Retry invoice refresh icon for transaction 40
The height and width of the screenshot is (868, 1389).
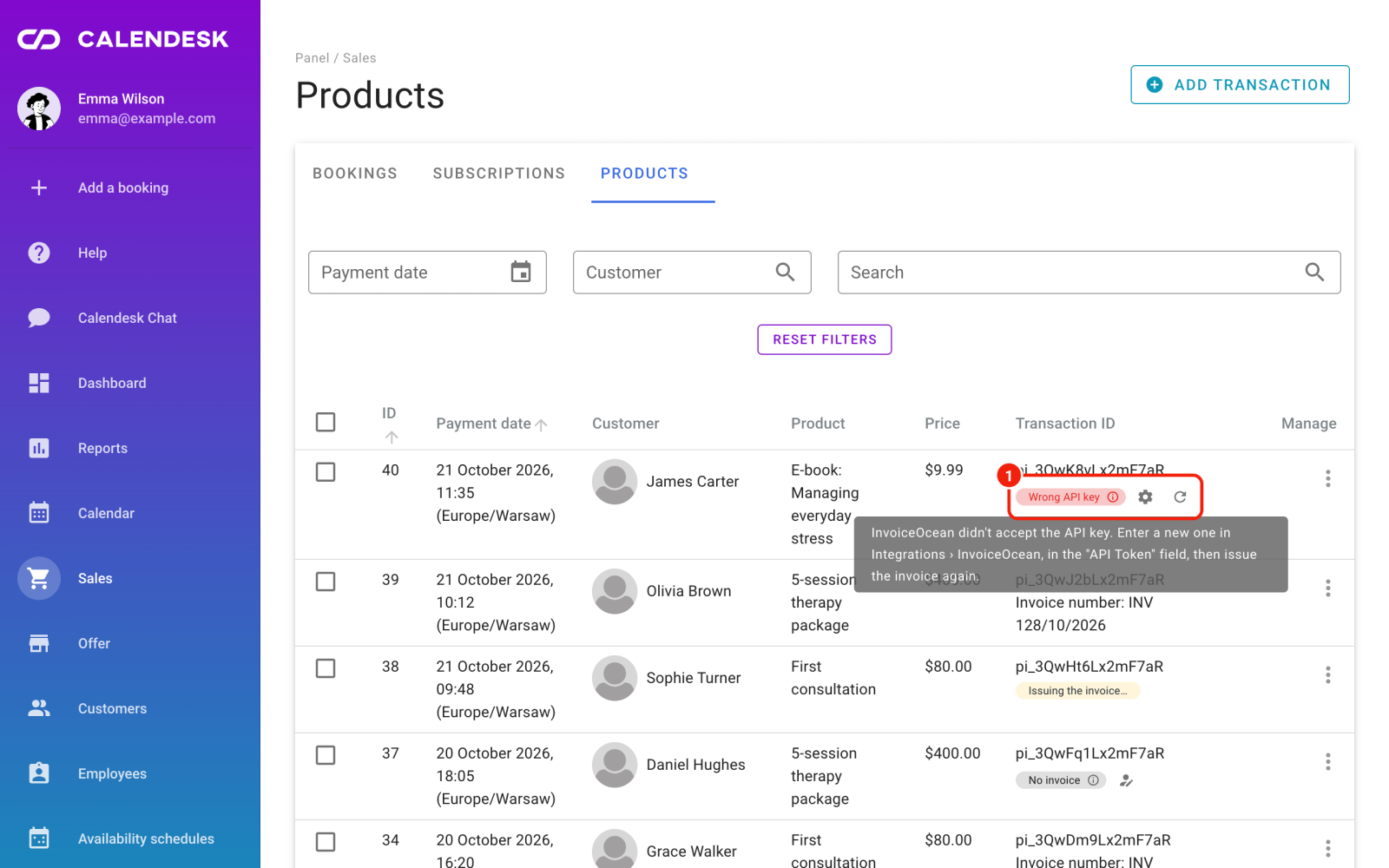click(x=1180, y=496)
